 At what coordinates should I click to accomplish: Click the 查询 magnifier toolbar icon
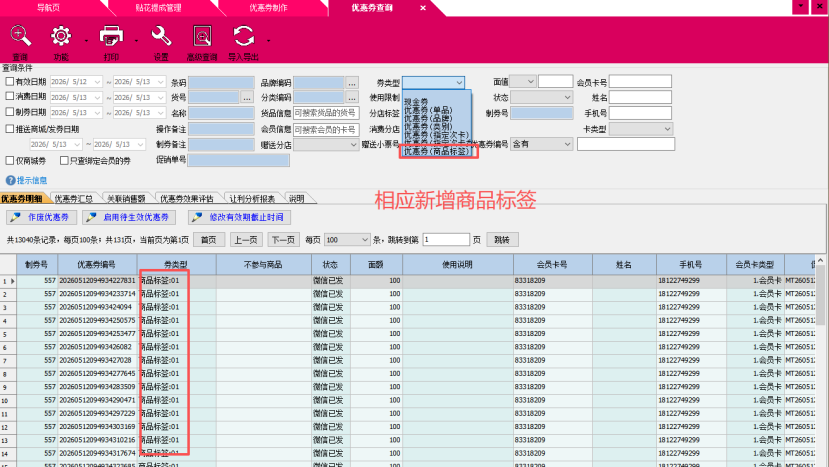pyautogui.click(x=20, y=36)
